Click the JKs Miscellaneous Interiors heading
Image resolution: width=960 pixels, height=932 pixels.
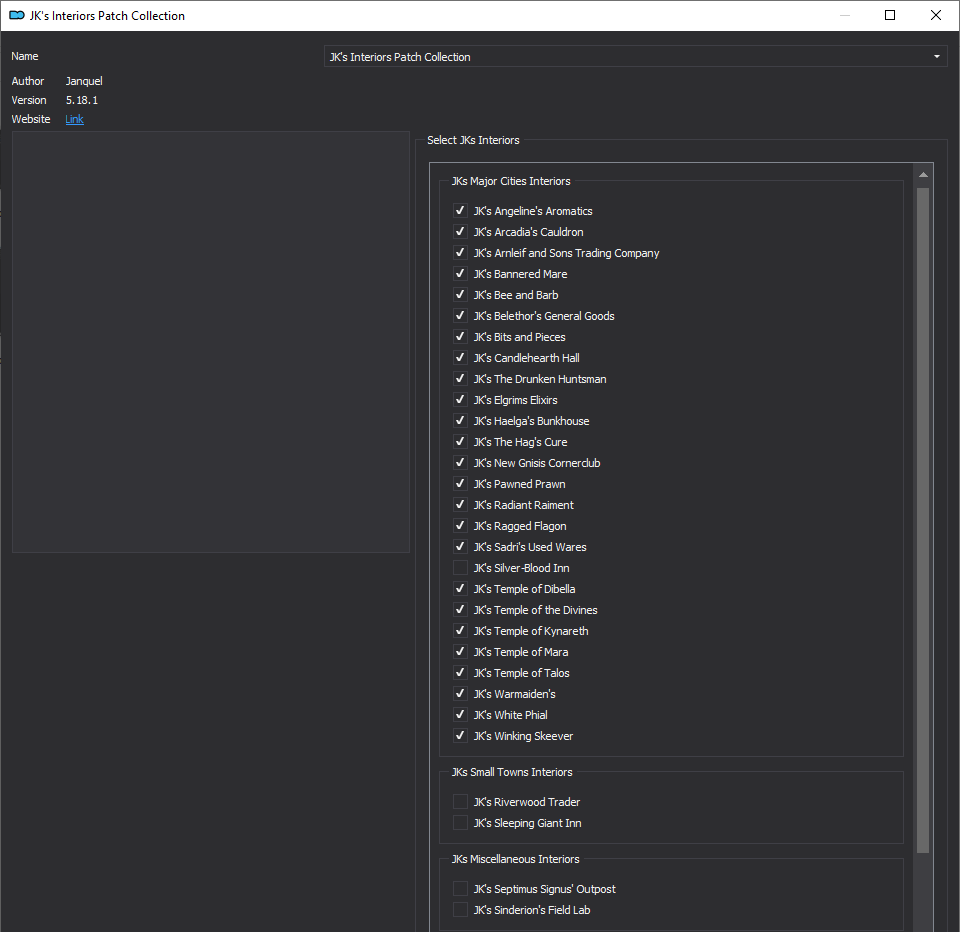tap(515, 859)
